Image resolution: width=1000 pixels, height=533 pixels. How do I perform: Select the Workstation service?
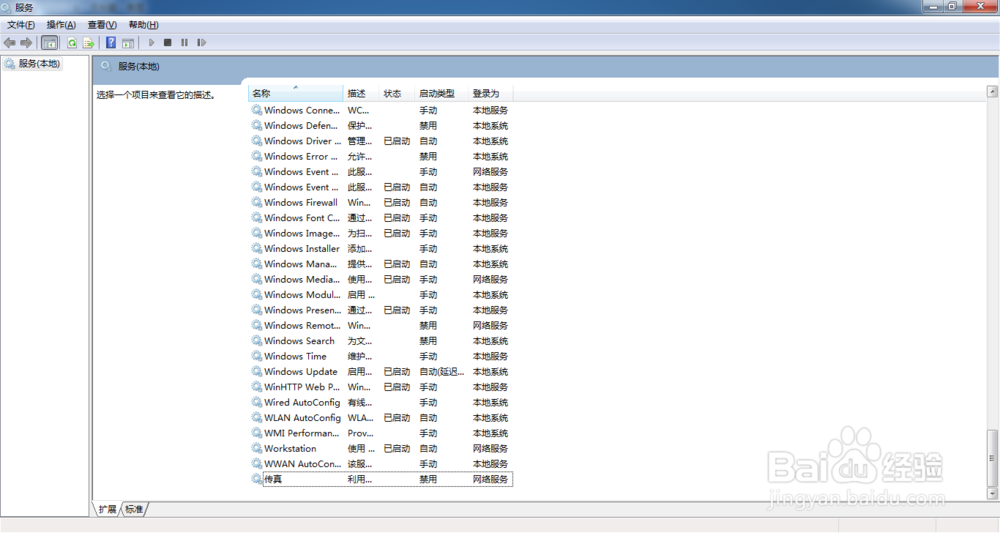[x=381, y=448]
